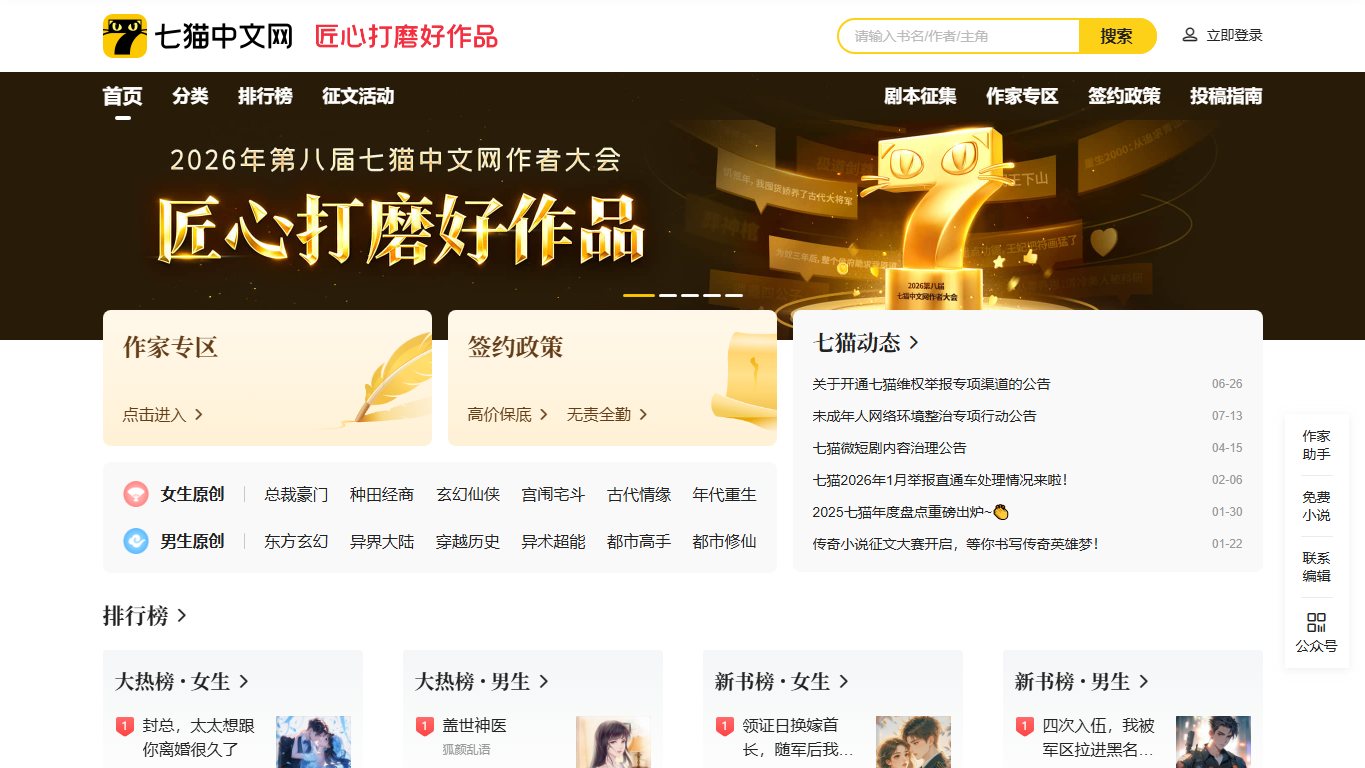Click 立即登录 link
The image size is (1365, 768).
[x=1234, y=35]
